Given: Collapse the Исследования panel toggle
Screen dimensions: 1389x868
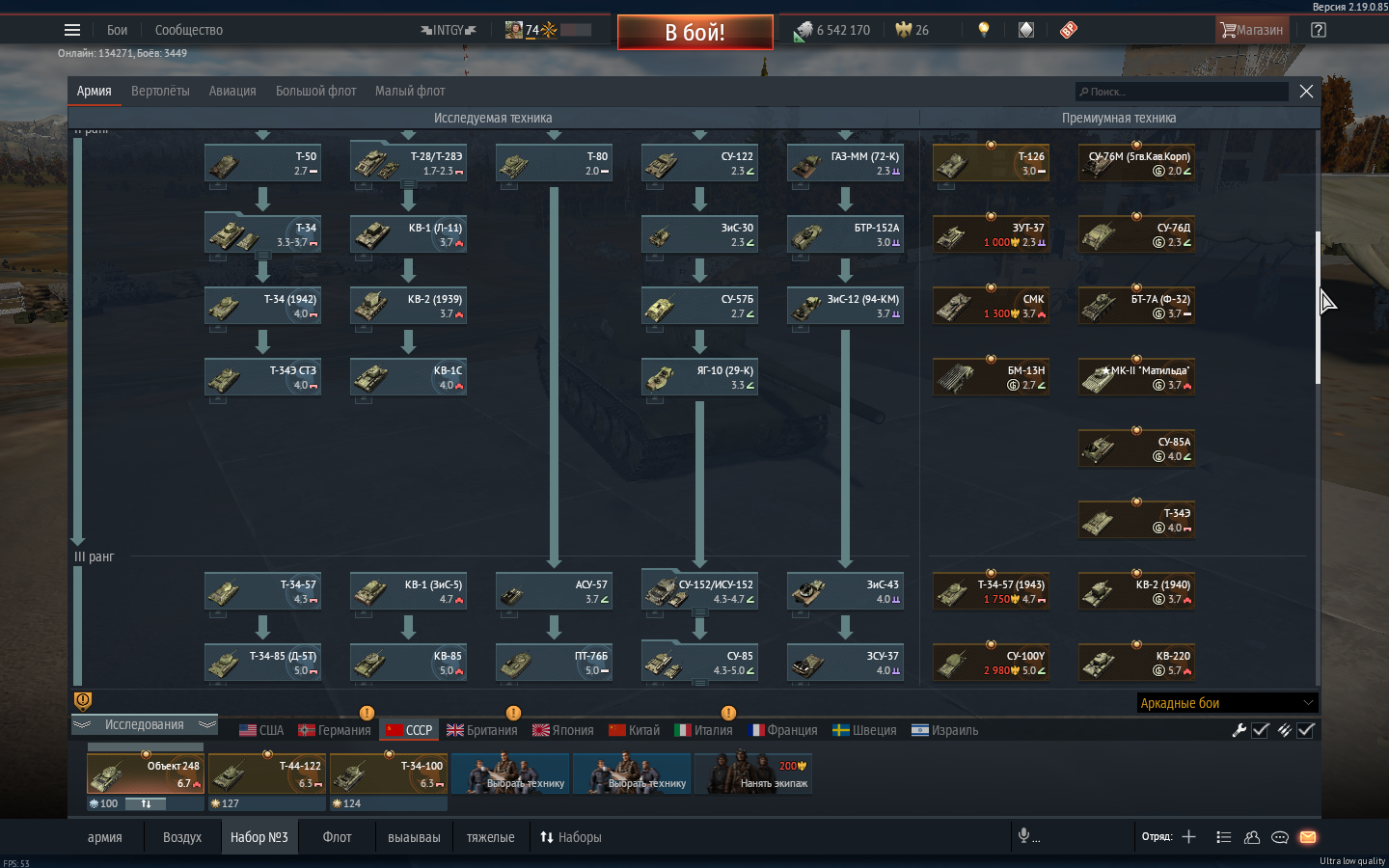Looking at the screenshot, I should point(145,724).
